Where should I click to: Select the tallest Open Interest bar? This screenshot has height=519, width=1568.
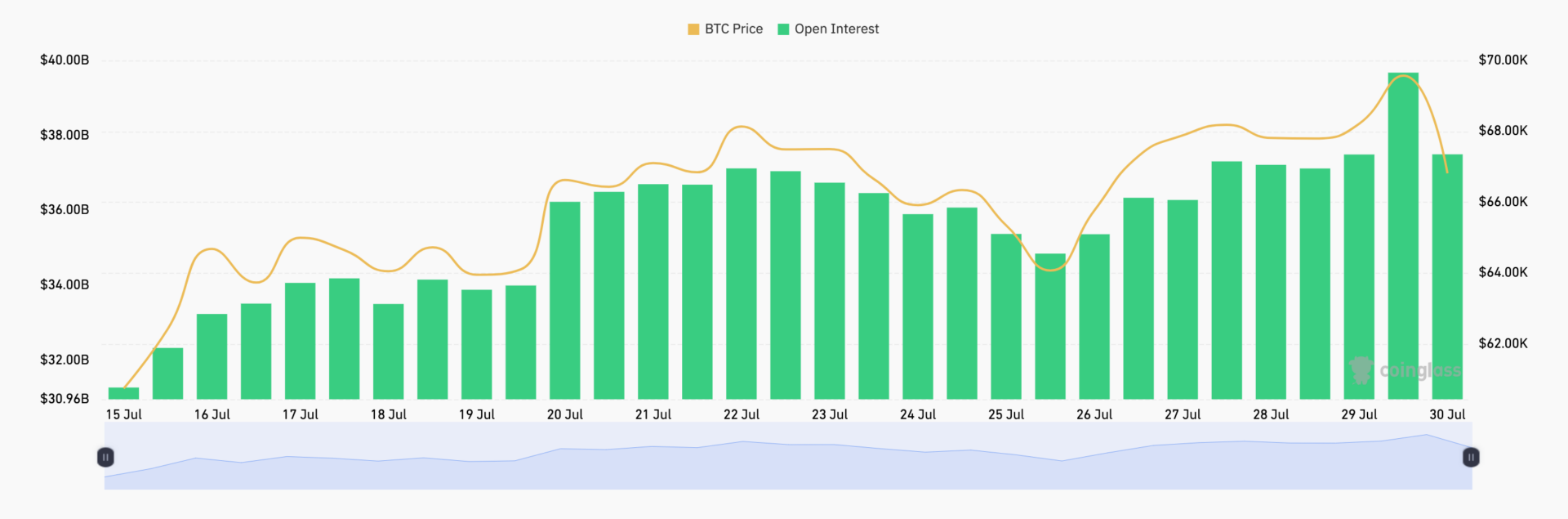(1403, 237)
